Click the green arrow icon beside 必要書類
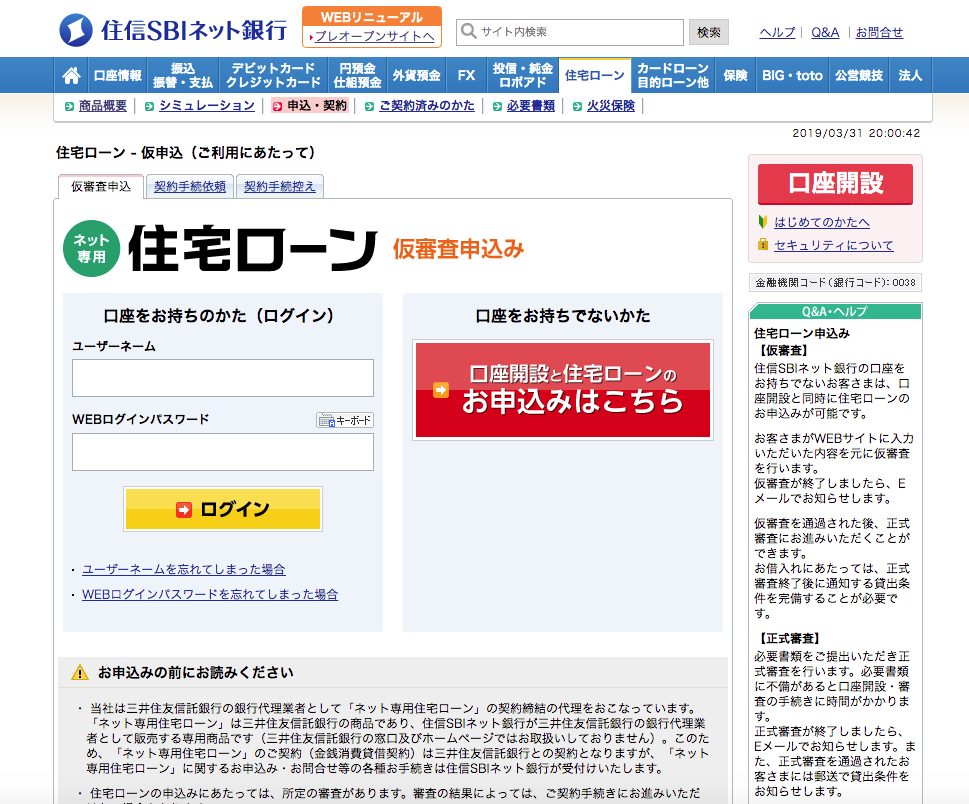 click(x=497, y=106)
